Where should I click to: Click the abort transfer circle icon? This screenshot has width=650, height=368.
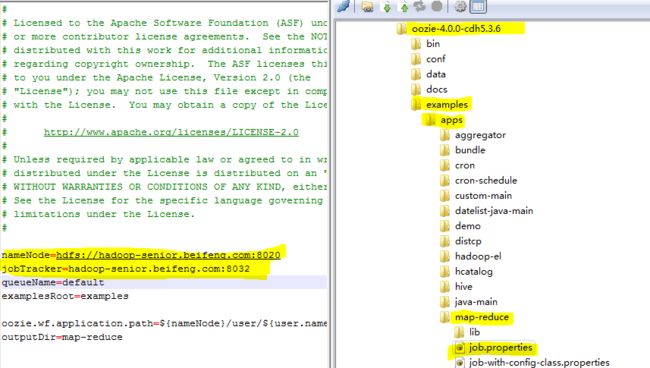(x=437, y=6)
